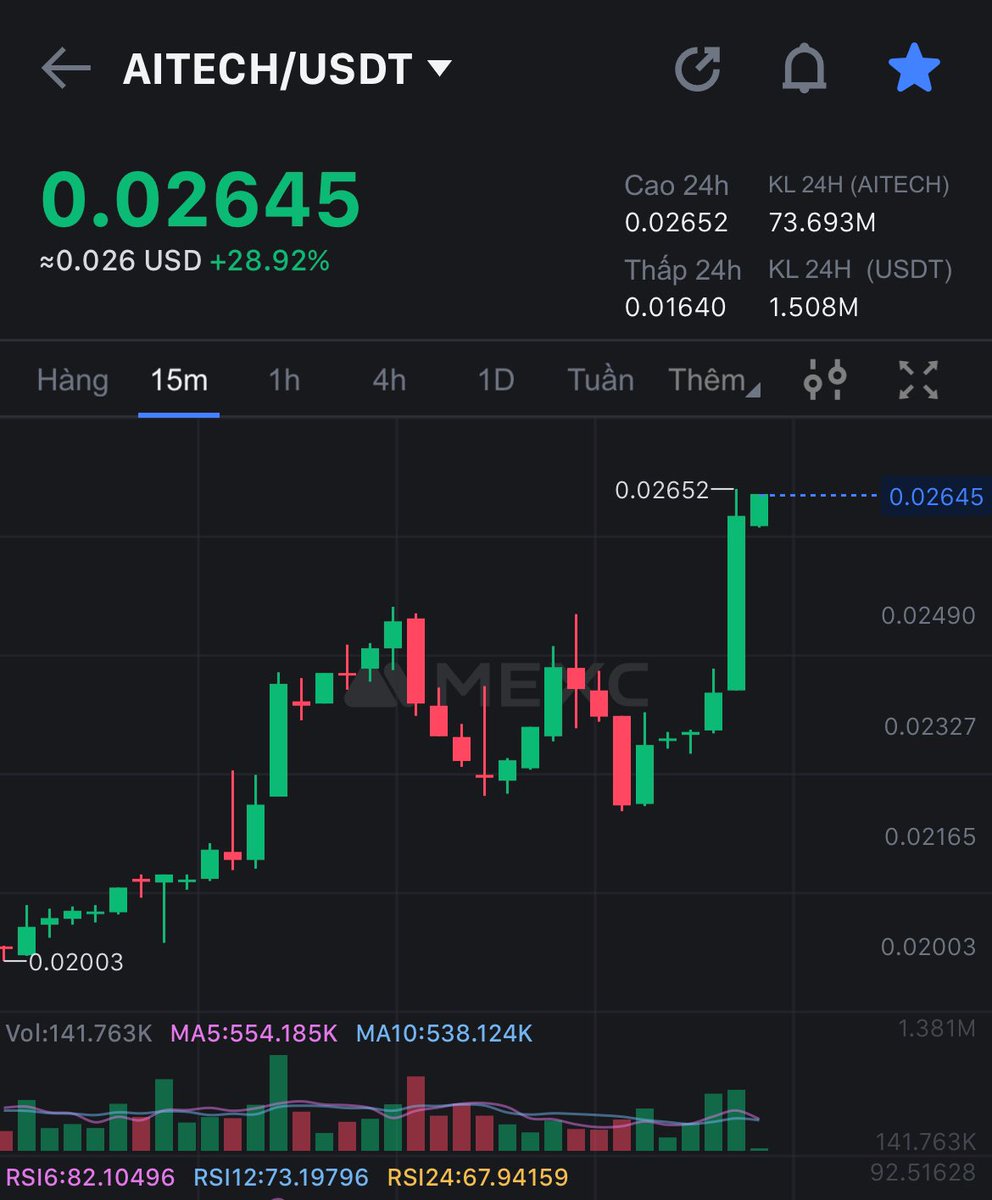The width and height of the screenshot is (992, 1200).
Task: Switch to the 1D timeframe
Action: coord(495,380)
